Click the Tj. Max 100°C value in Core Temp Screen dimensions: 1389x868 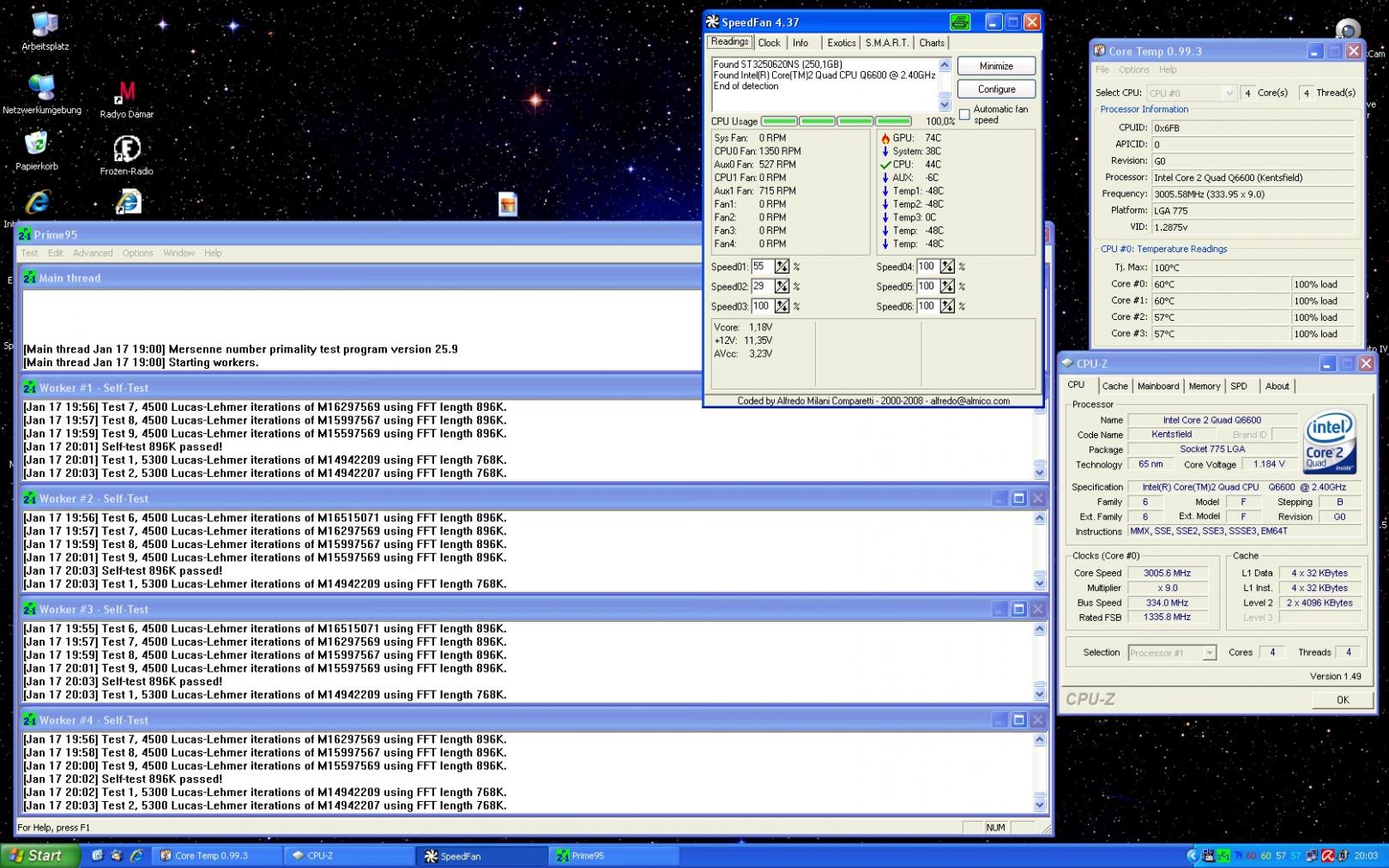1253,268
